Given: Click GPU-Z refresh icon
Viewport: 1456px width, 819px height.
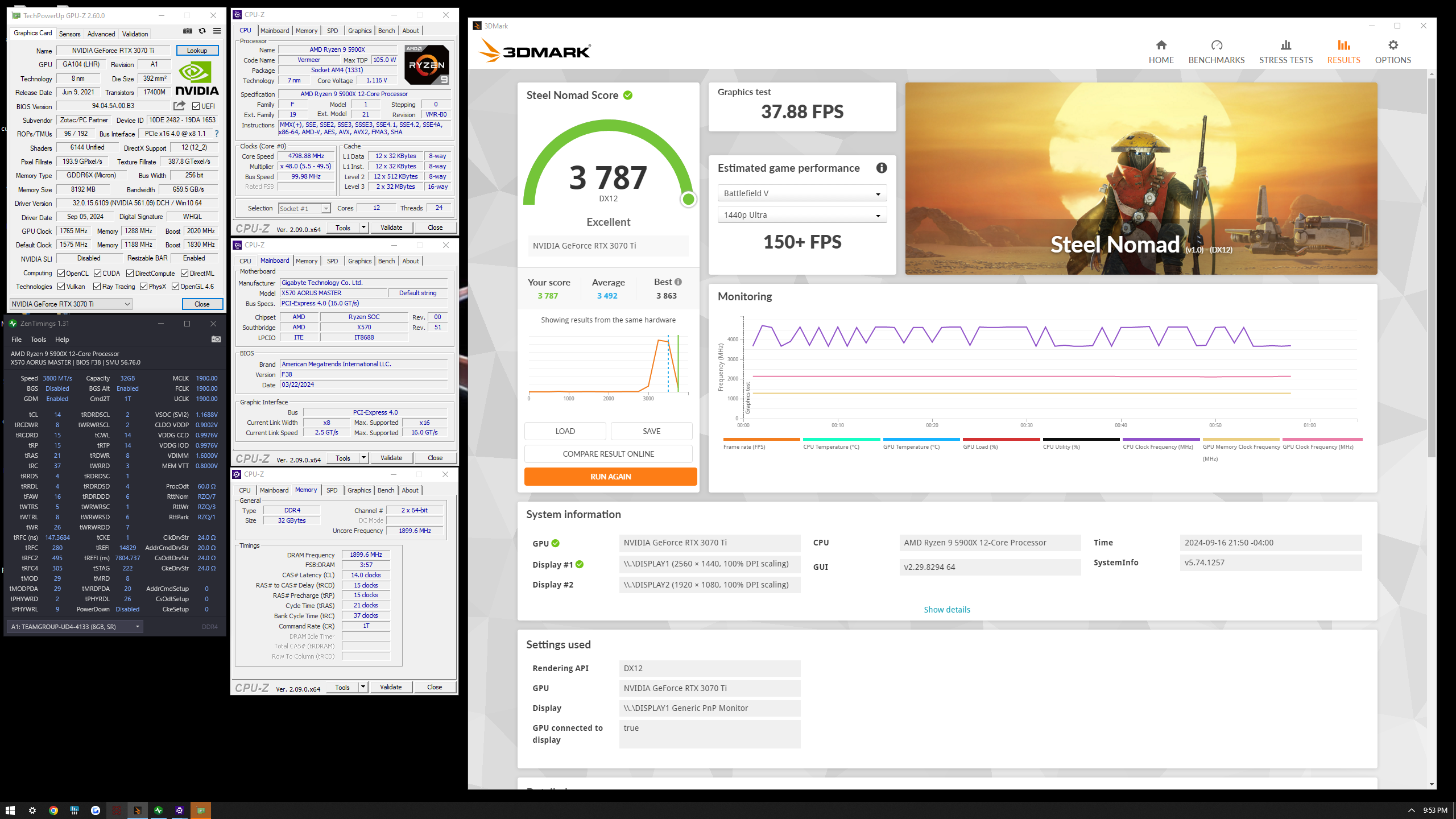Looking at the screenshot, I should click(202, 31).
